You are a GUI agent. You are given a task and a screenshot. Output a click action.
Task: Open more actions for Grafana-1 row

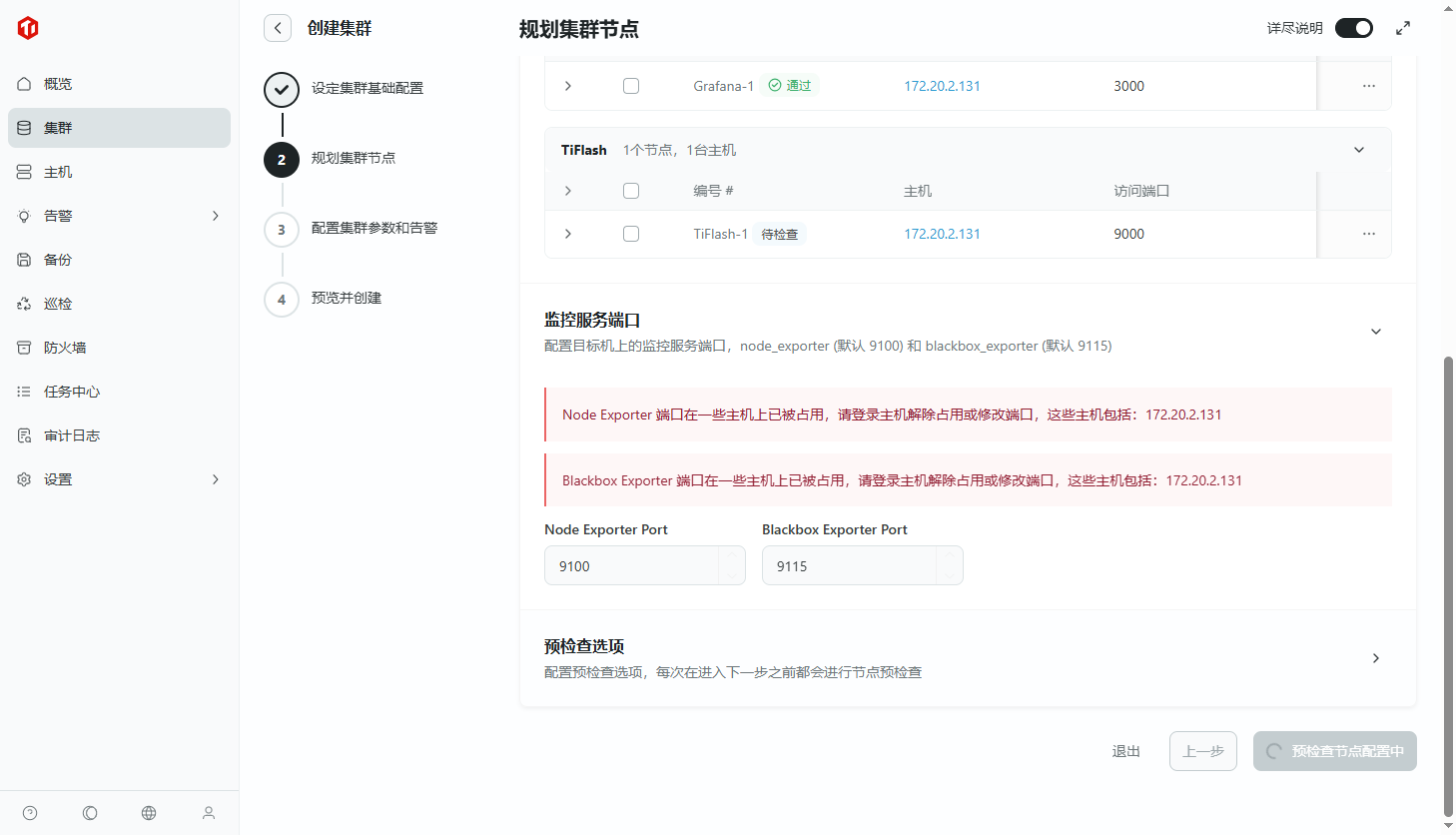click(x=1368, y=86)
